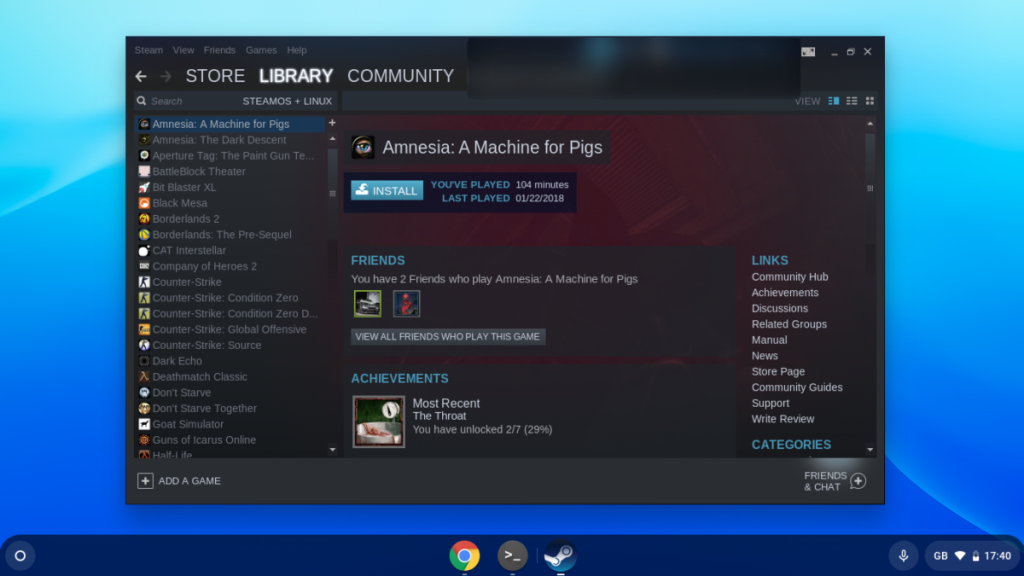Click the down arrow under the game list
Image resolution: width=1024 pixels, height=576 pixels.
click(331, 451)
